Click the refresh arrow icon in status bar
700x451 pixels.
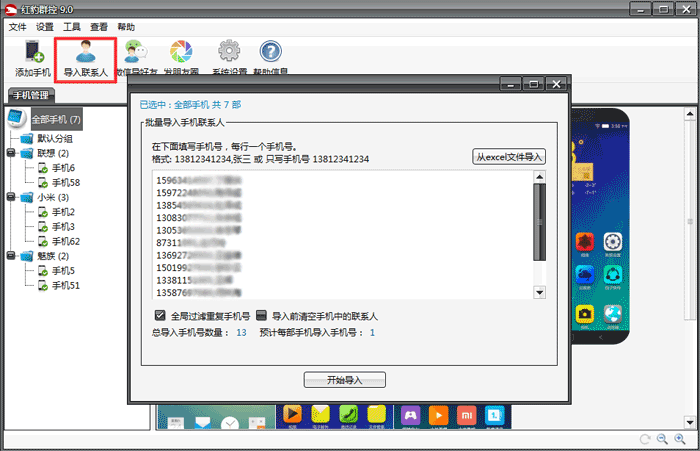pos(645,439)
